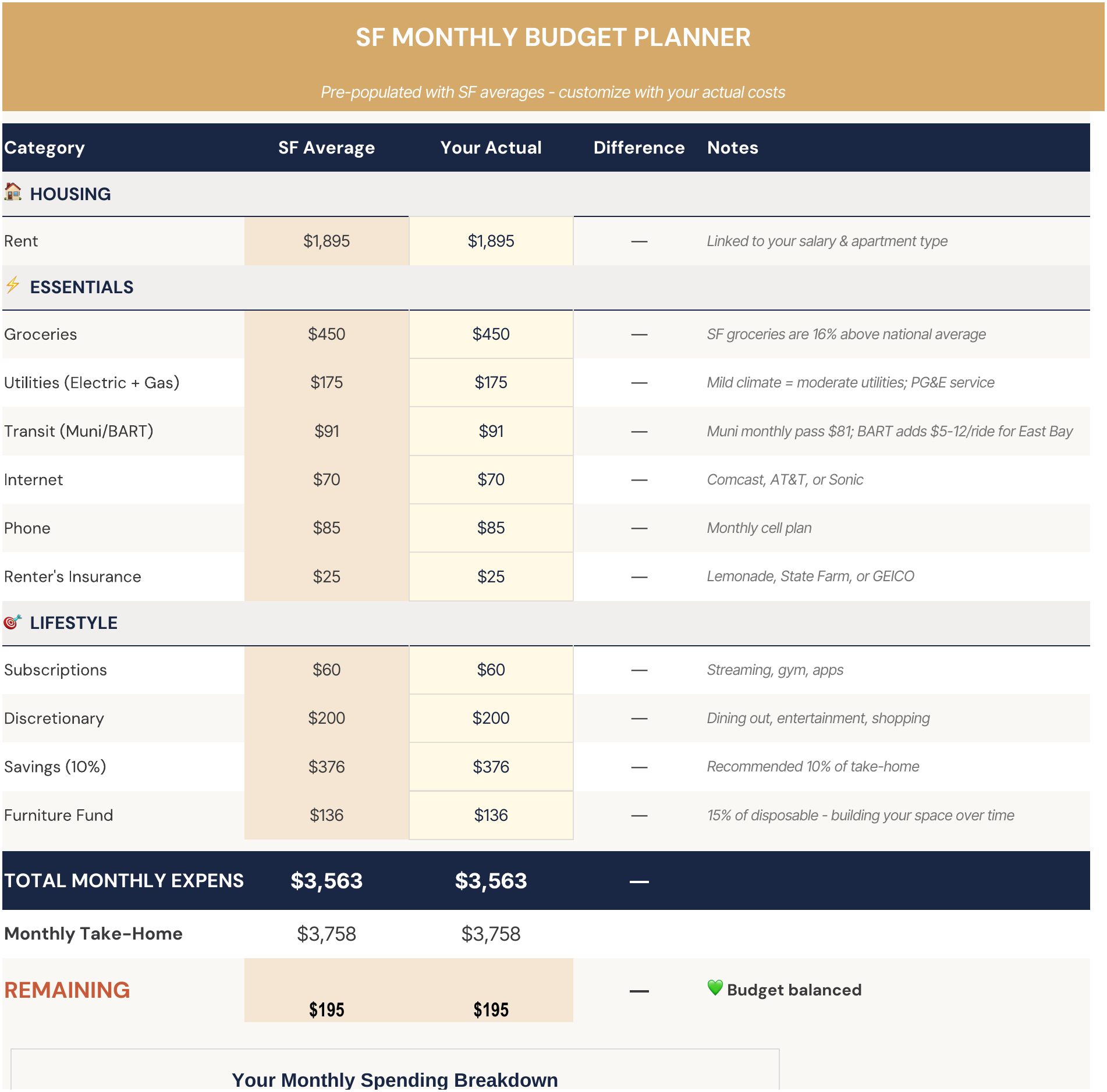Click the note "Recommended 10% of take-home"
Screen dimensions: 1107x1092
coord(813,767)
